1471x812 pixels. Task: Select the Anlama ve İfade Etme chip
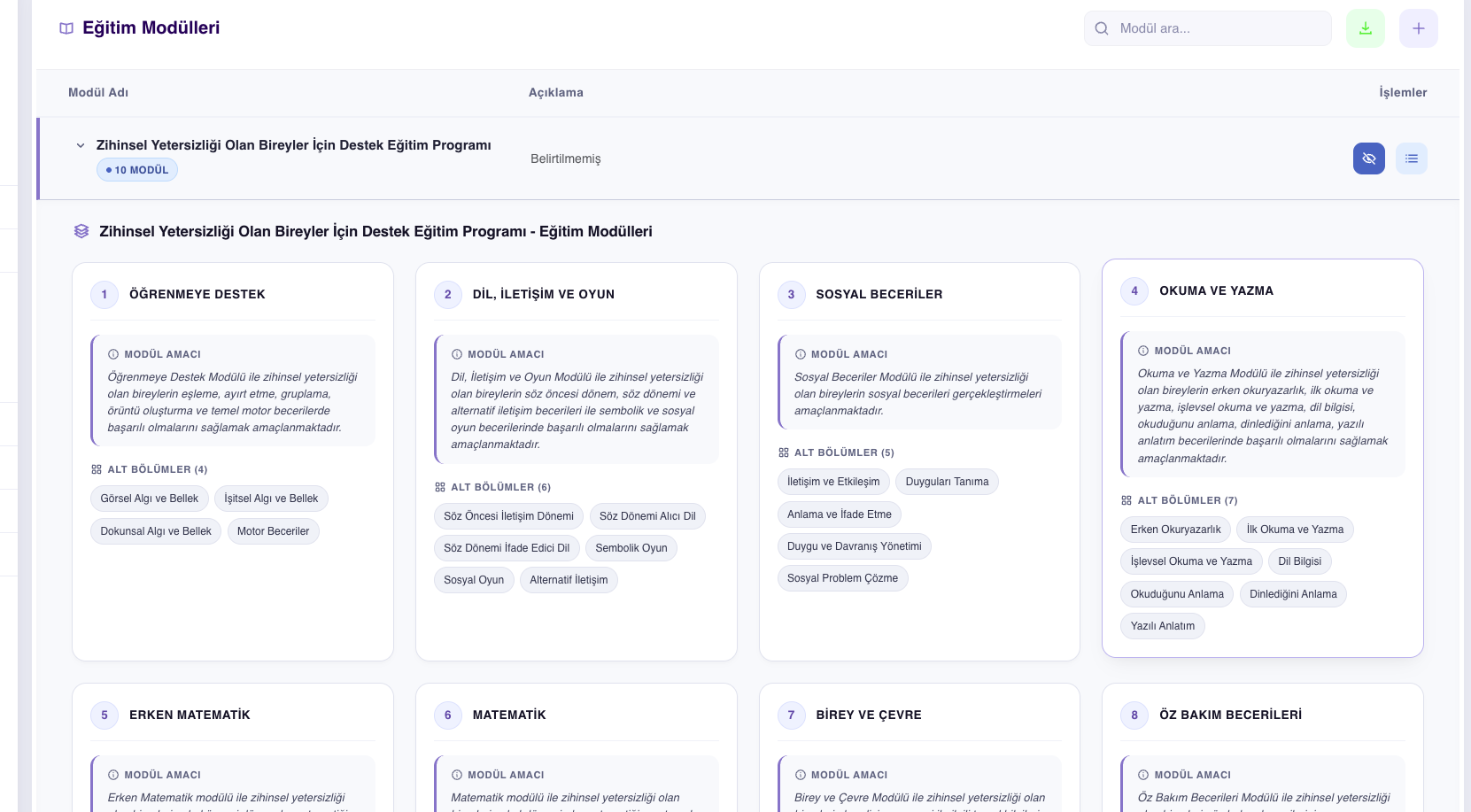[x=840, y=514]
